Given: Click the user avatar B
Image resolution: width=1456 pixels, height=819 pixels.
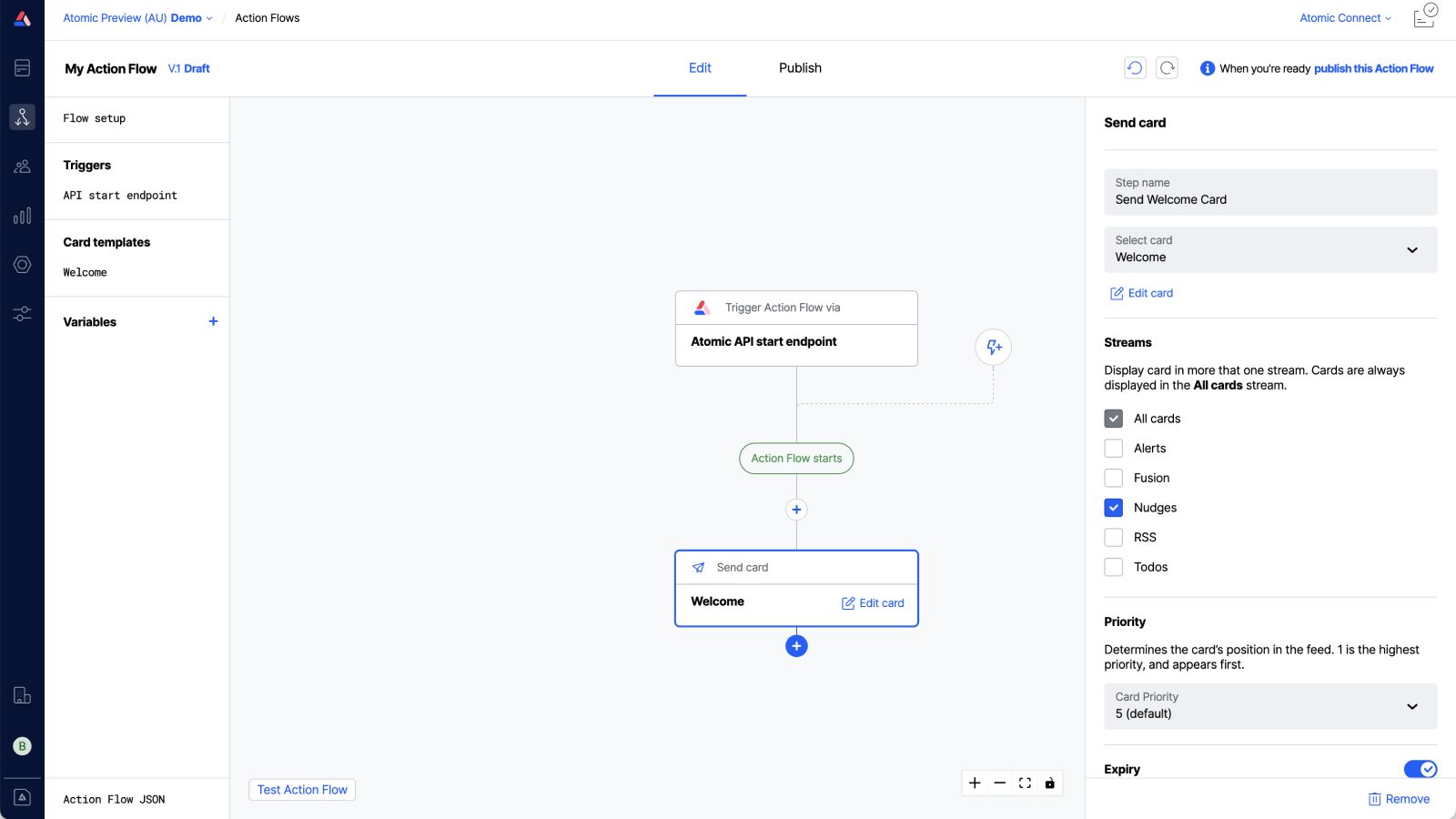Looking at the screenshot, I should (23, 746).
